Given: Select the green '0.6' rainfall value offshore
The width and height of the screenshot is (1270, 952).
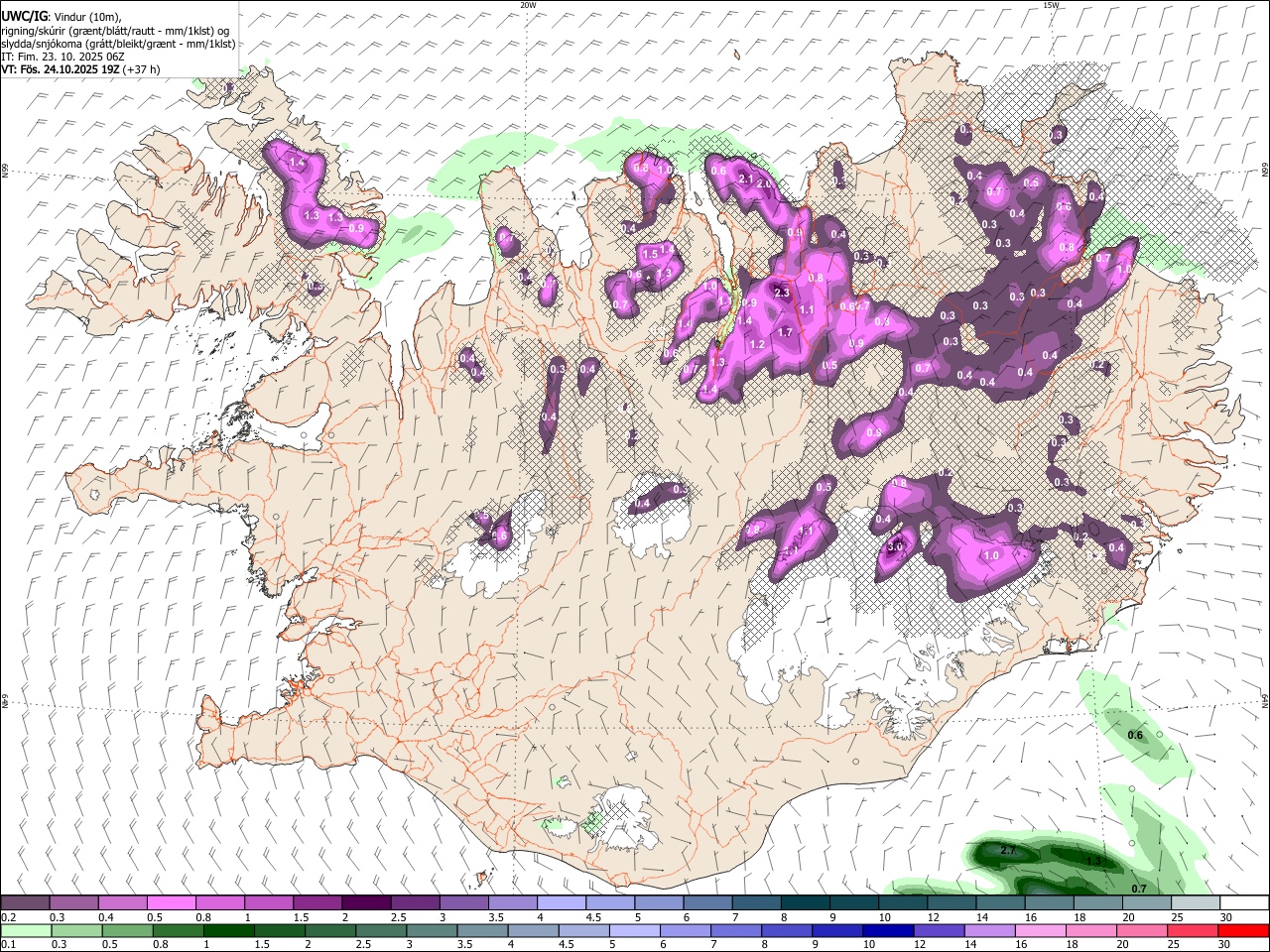Looking at the screenshot, I should [1136, 735].
